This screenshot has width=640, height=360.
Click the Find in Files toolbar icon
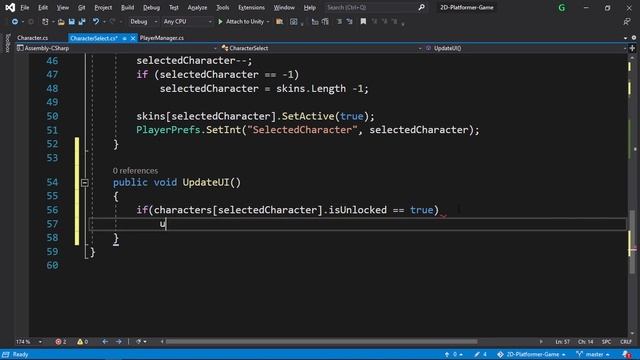click(279, 22)
